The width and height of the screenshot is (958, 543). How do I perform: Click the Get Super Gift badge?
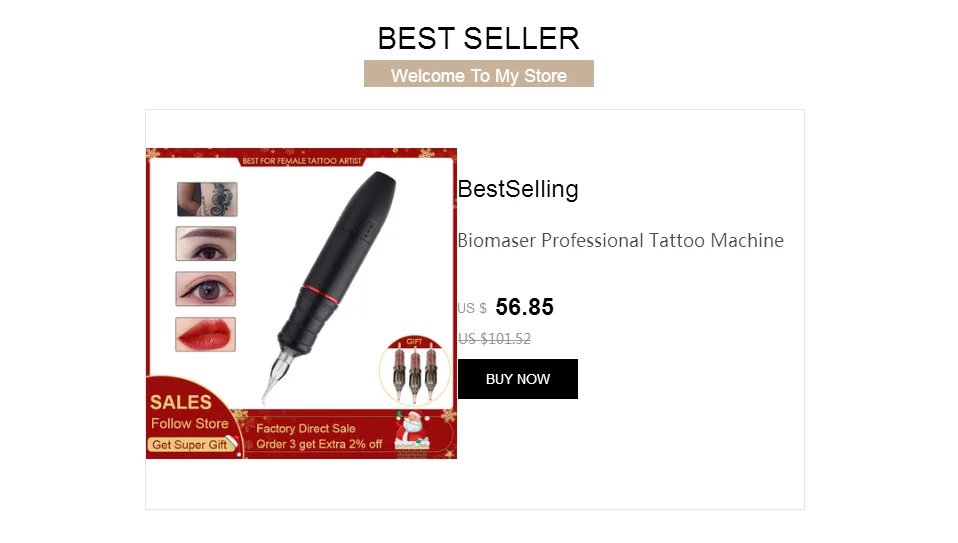191,445
